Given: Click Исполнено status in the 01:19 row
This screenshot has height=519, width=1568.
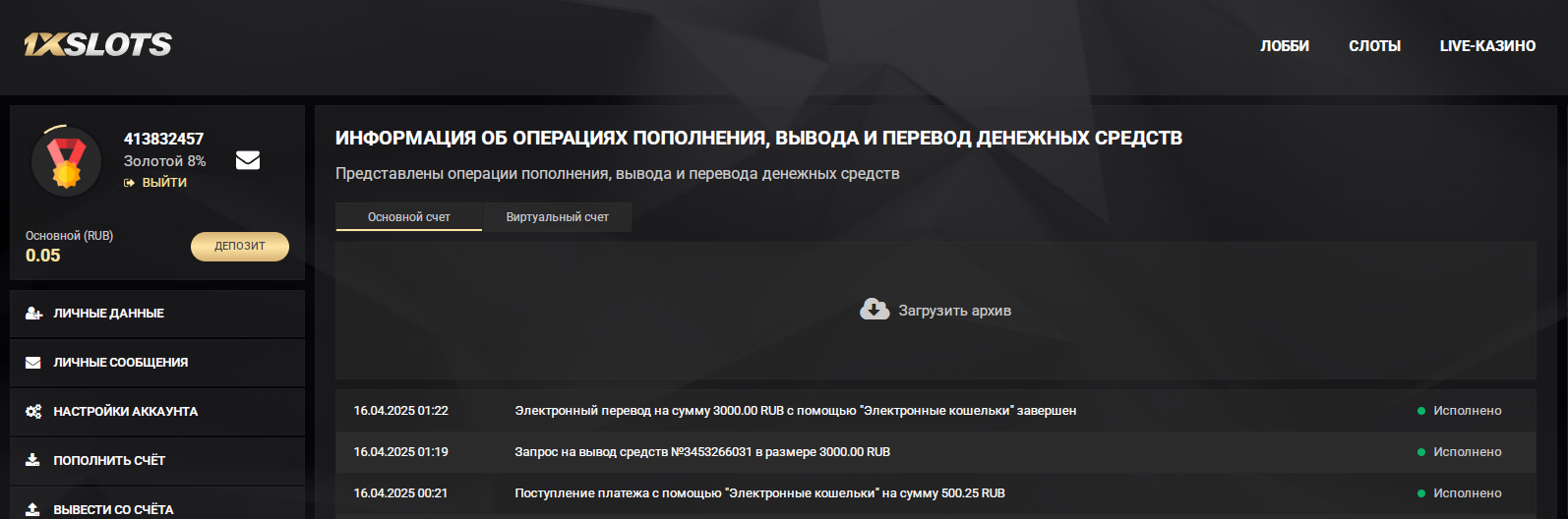Looking at the screenshot, I should tap(1468, 452).
